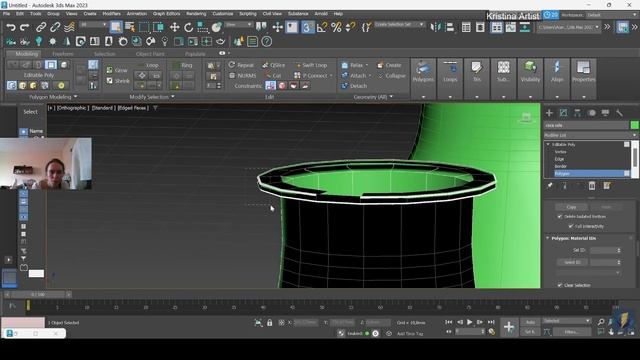Pin the modifier stack icon
Screen dimensions: 640x360
pos(550,186)
